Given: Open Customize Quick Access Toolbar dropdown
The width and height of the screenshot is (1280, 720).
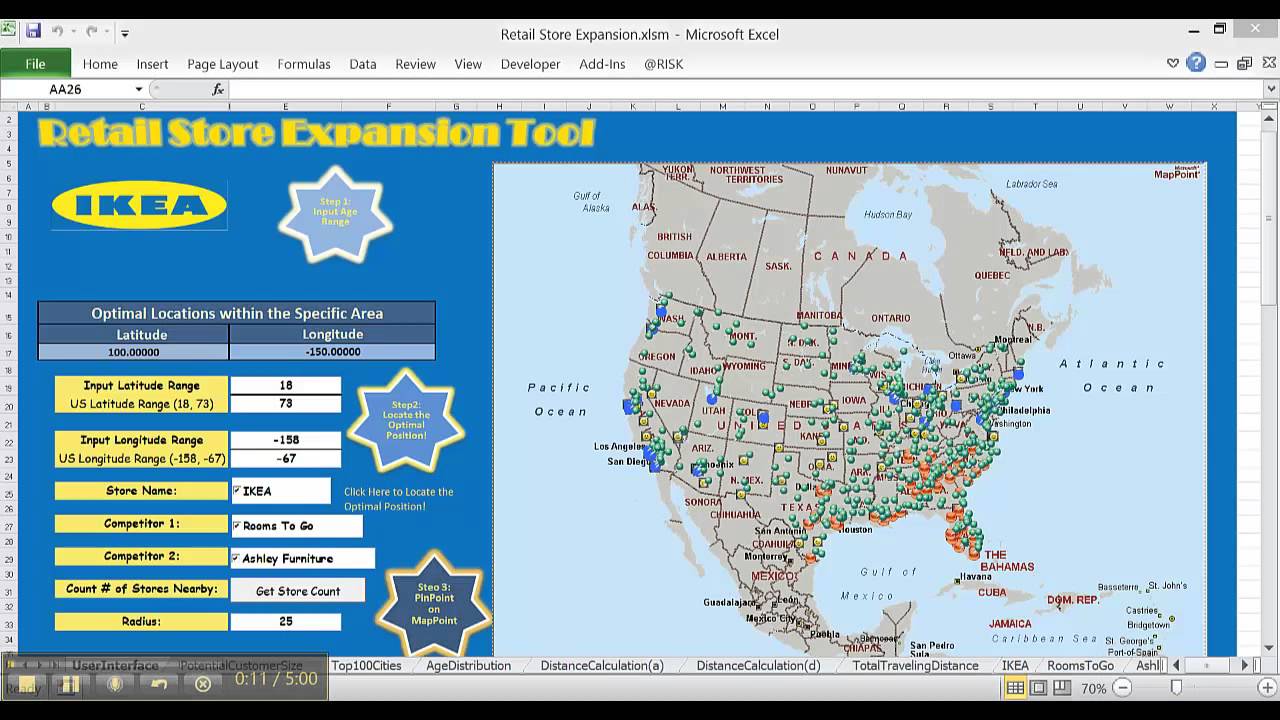Looking at the screenshot, I should click(x=125, y=33).
